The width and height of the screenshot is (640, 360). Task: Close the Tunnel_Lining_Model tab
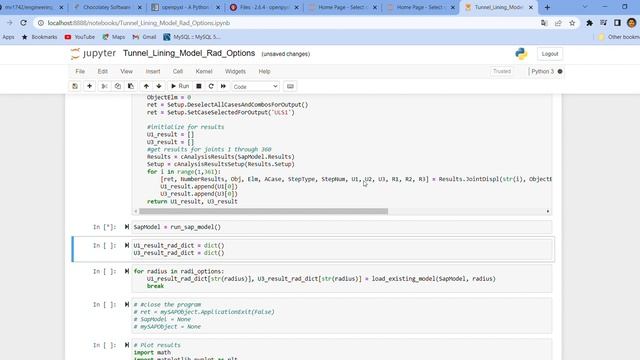click(x=531, y=7)
